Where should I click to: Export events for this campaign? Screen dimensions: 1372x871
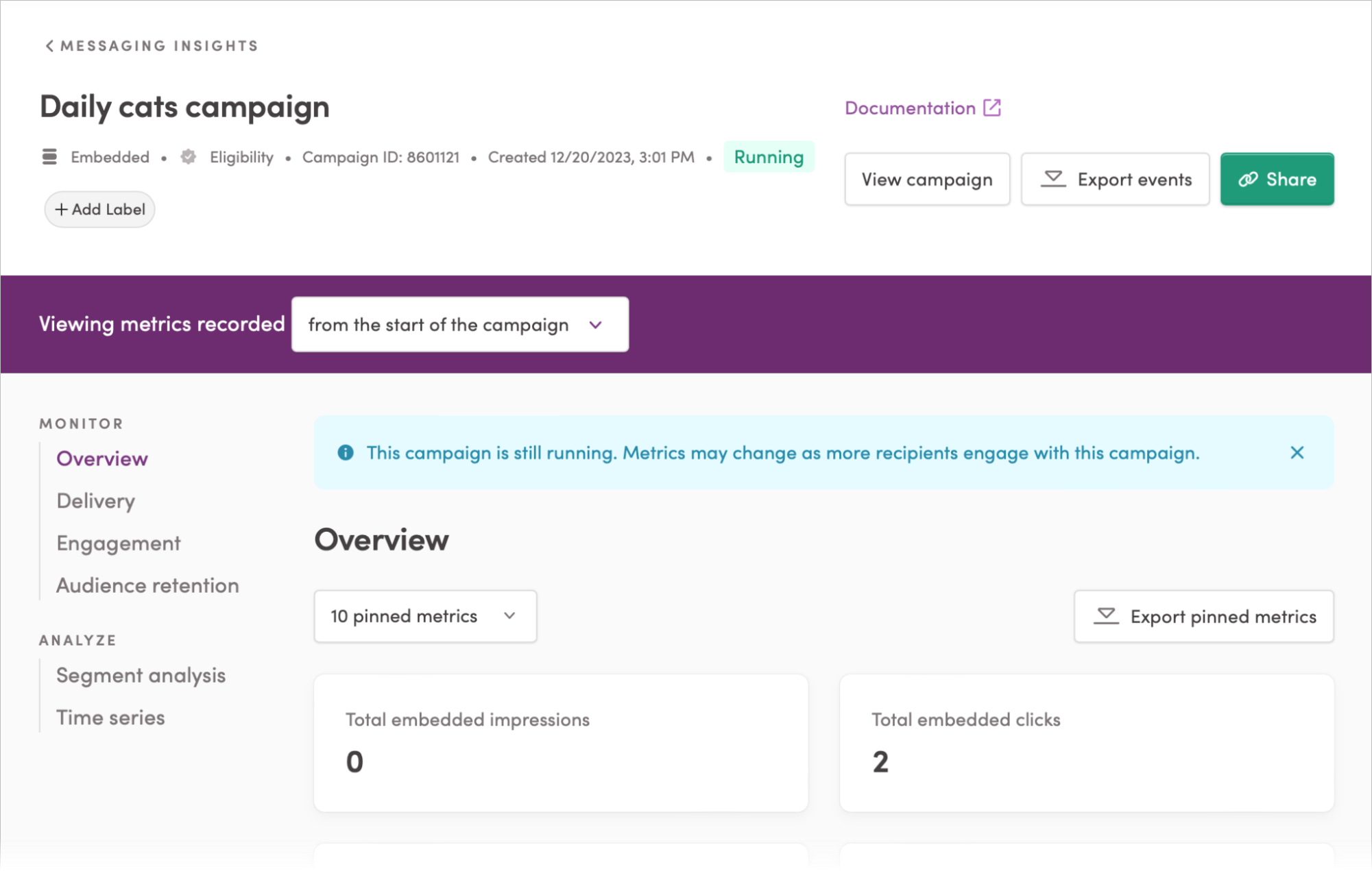(1115, 179)
